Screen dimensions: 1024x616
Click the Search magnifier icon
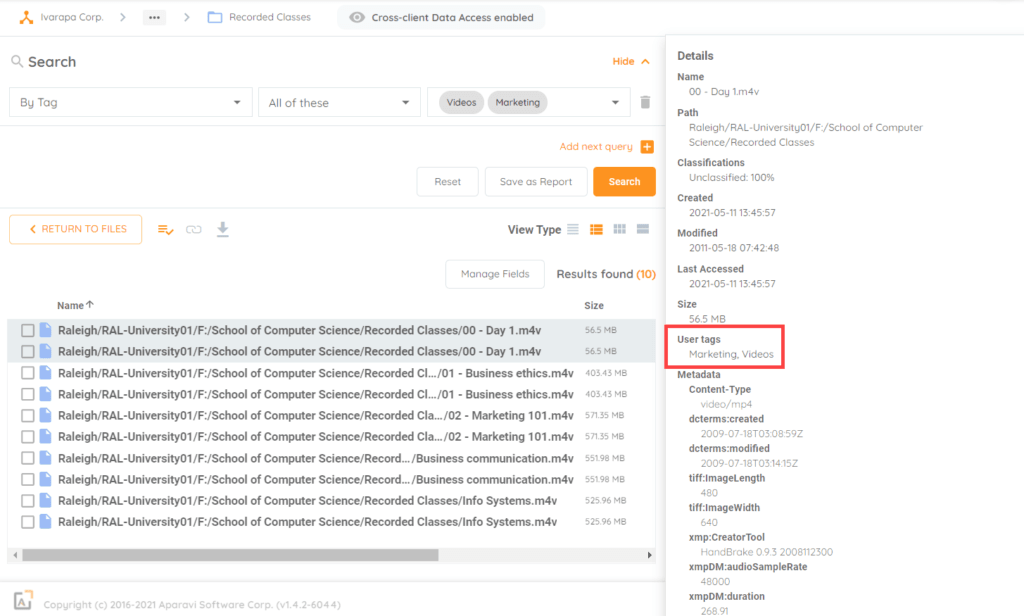tap(17, 61)
